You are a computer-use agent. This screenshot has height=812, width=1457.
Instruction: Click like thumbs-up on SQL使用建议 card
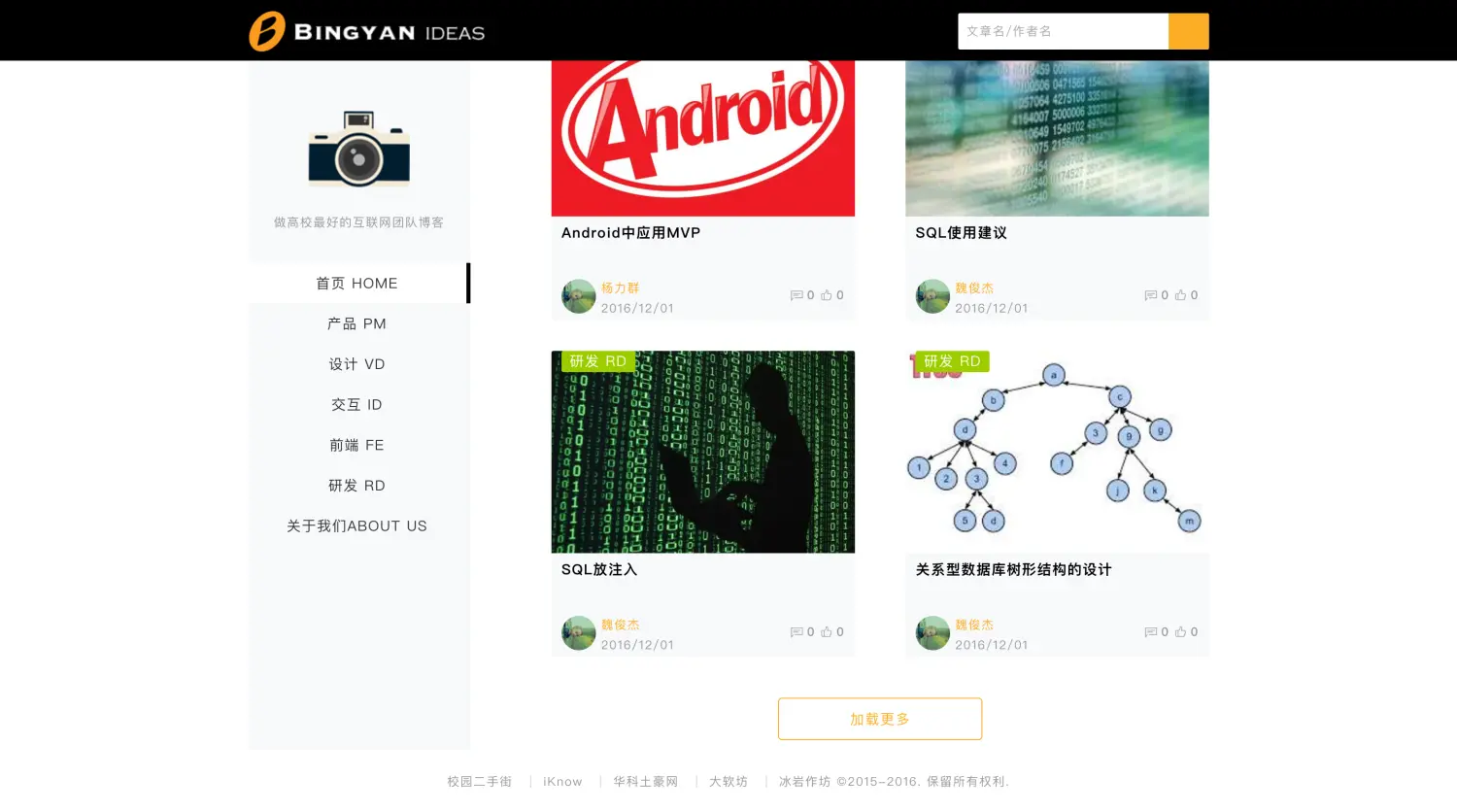(x=1180, y=295)
